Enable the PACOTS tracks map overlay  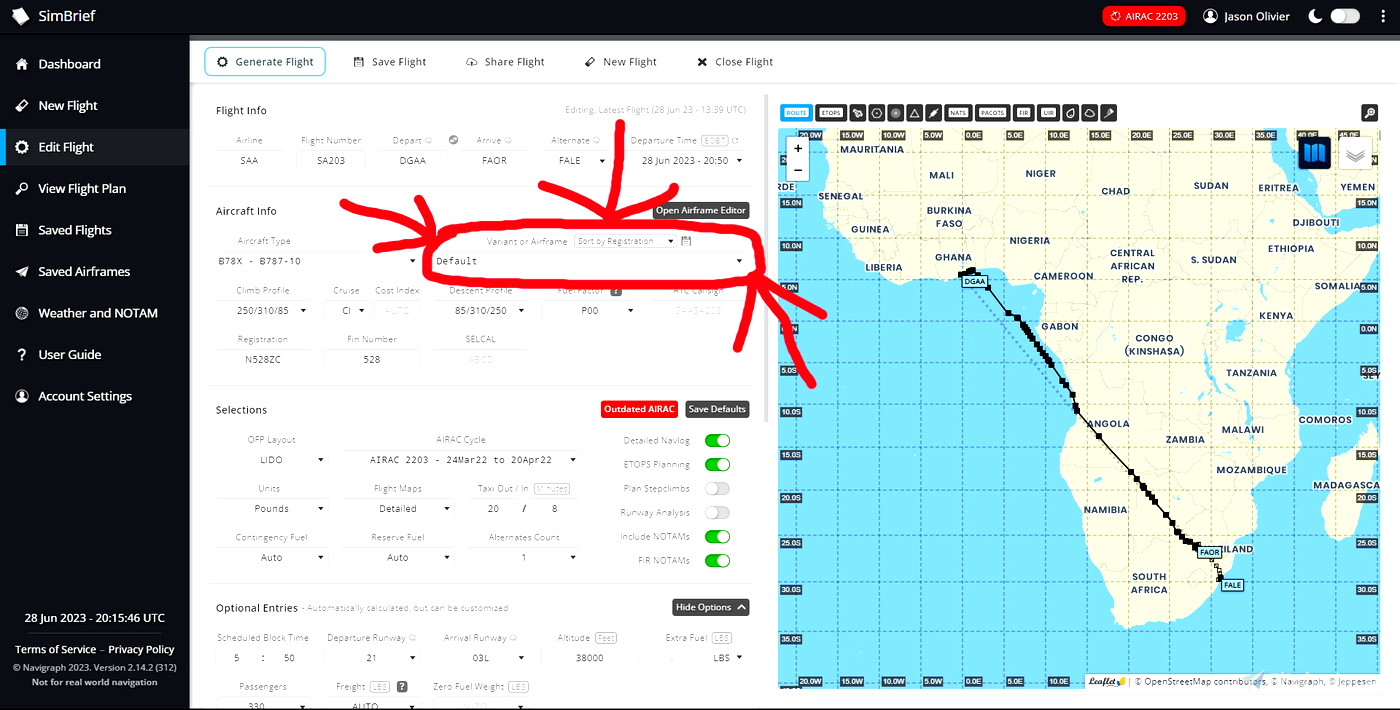pyautogui.click(x=992, y=113)
